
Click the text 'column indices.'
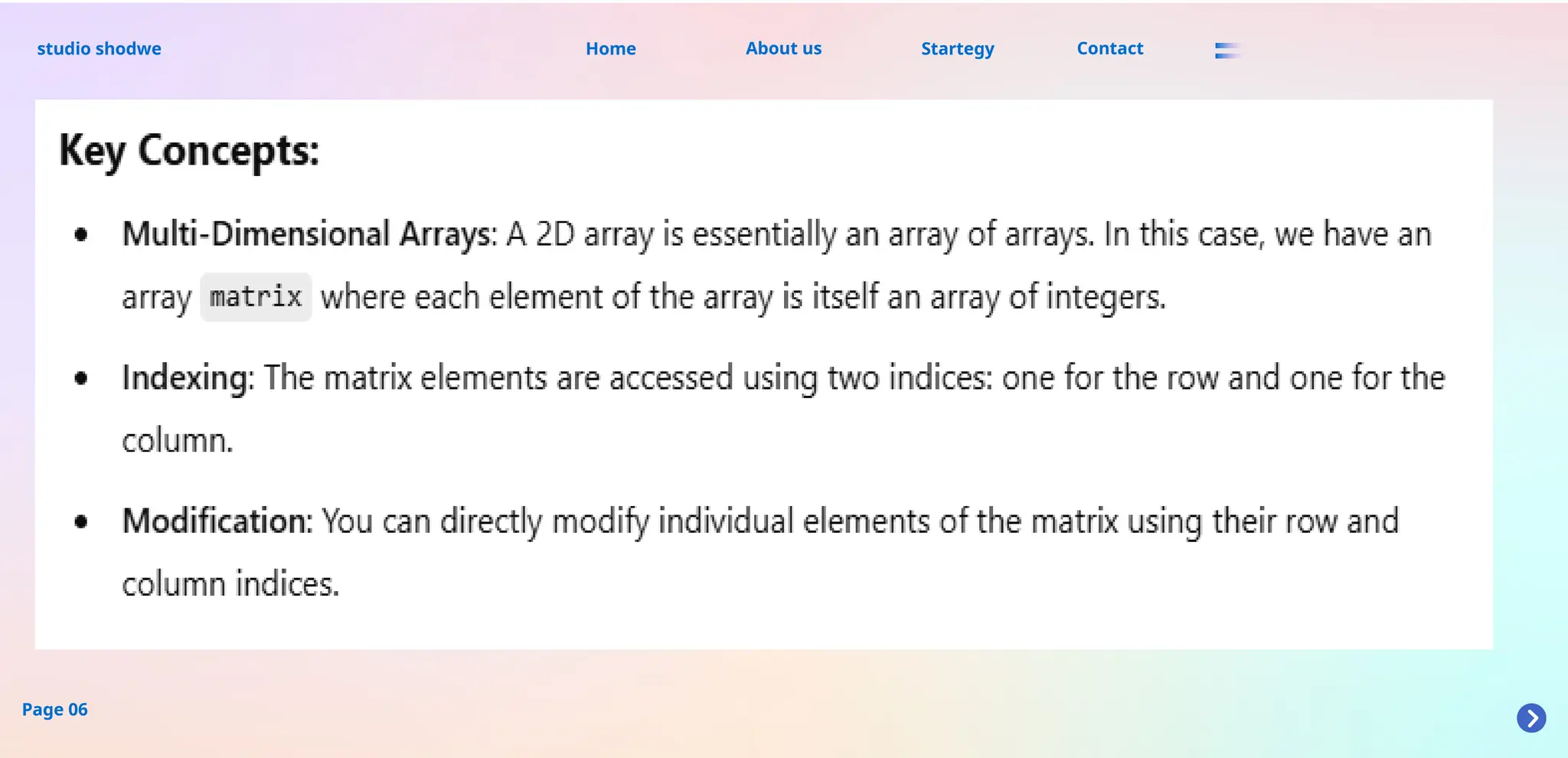click(230, 584)
